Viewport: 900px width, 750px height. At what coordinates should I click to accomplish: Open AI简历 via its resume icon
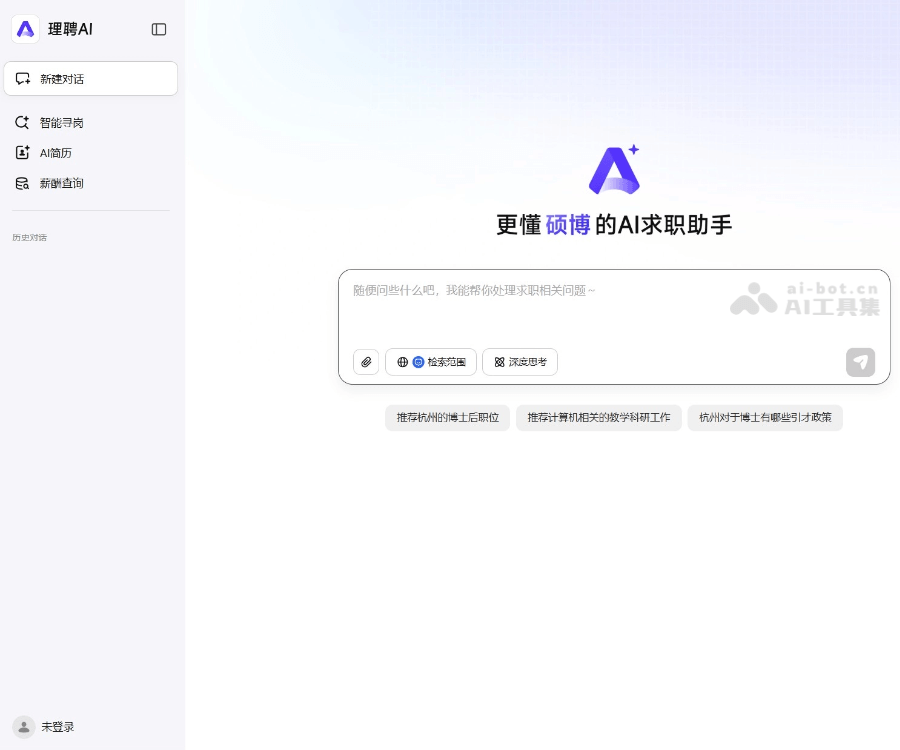22,152
